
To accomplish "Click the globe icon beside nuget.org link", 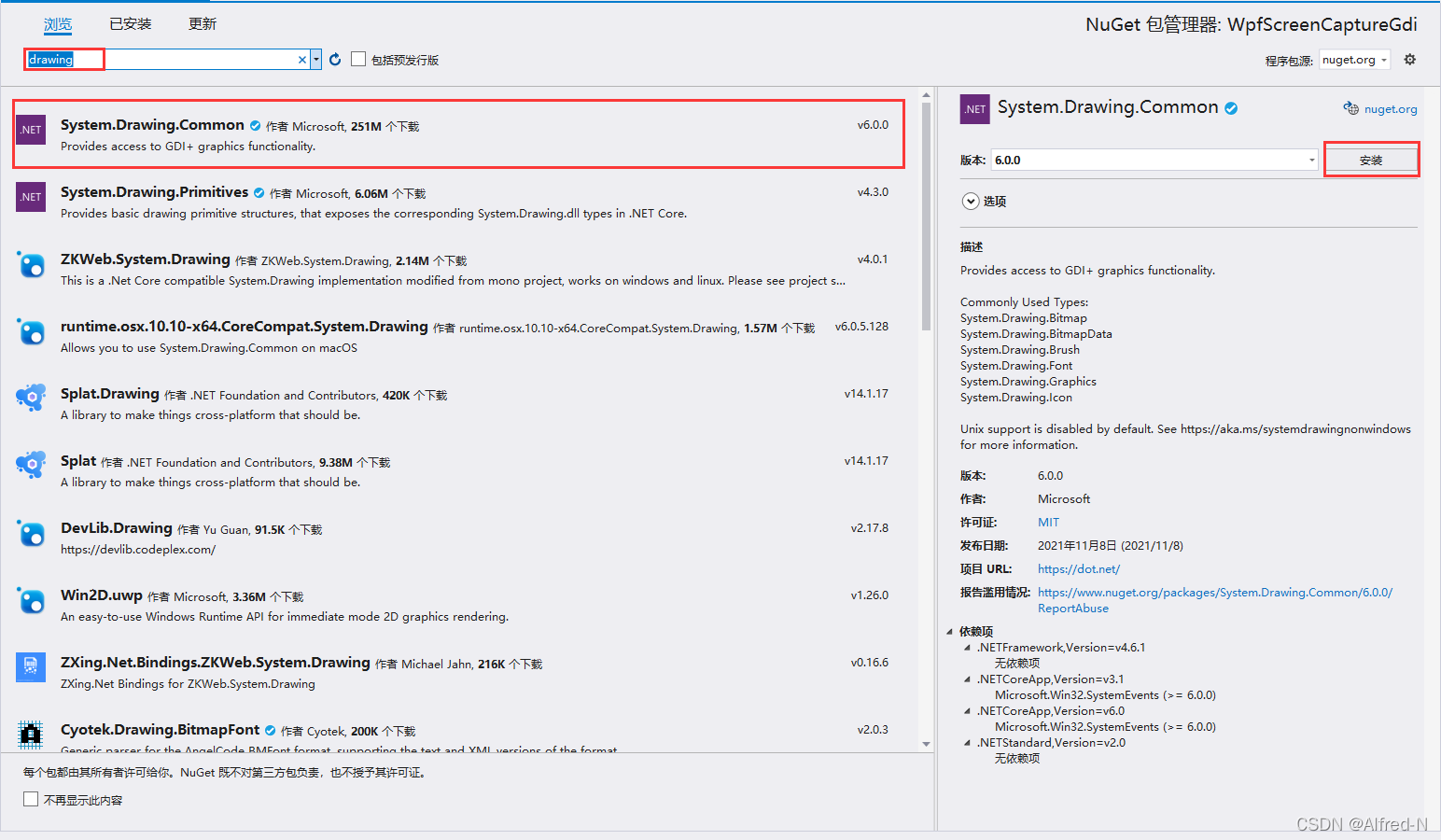I will (1350, 108).
